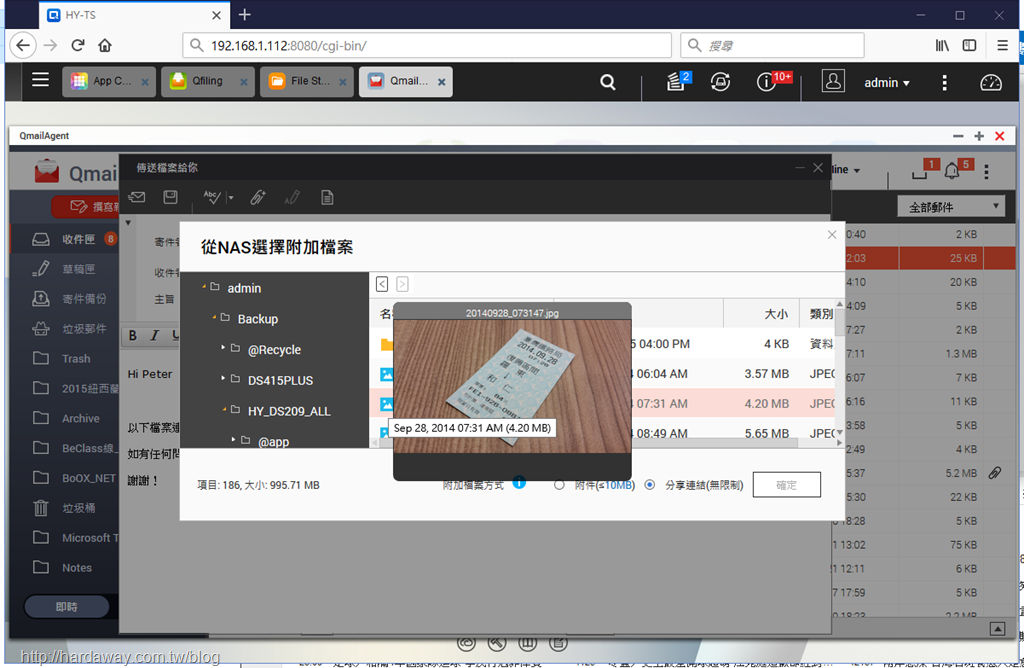
Task: Open the QTS more options dots
Action: click(x=944, y=82)
